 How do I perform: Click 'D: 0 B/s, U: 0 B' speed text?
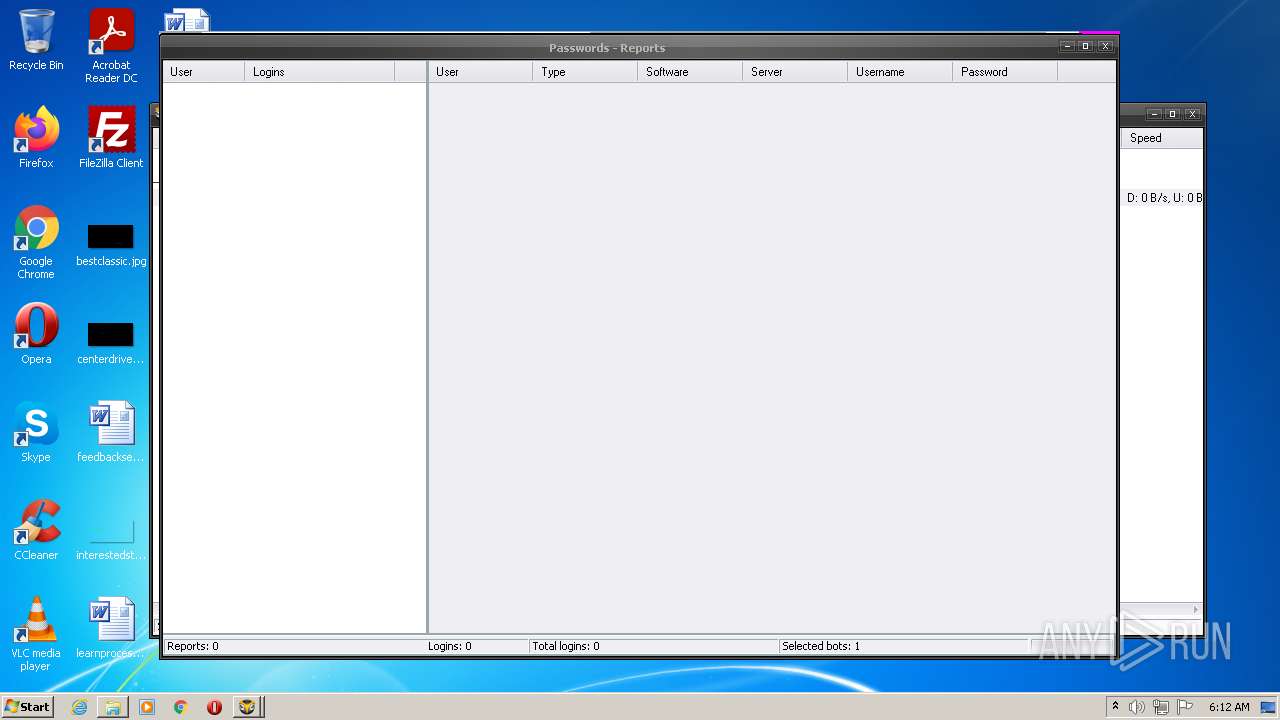tap(1164, 198)
